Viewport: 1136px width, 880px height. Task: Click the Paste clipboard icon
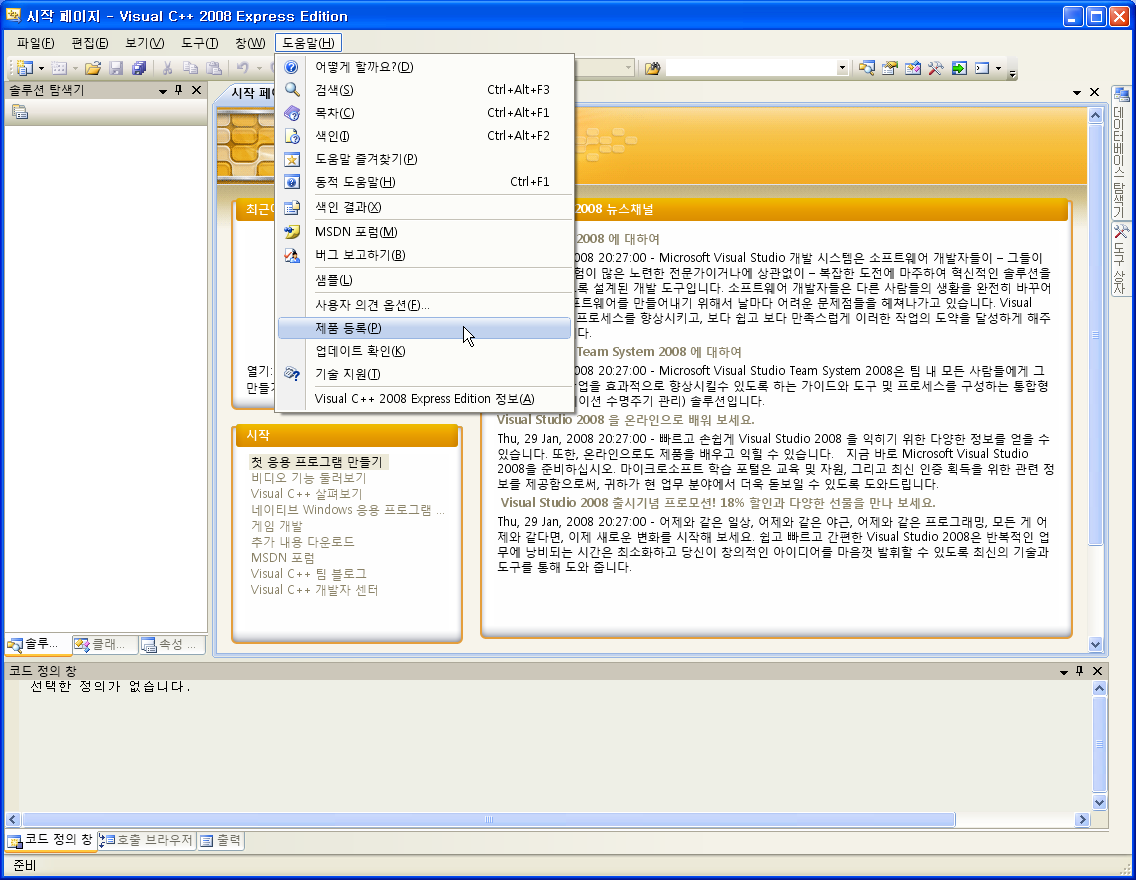point(214,68)
